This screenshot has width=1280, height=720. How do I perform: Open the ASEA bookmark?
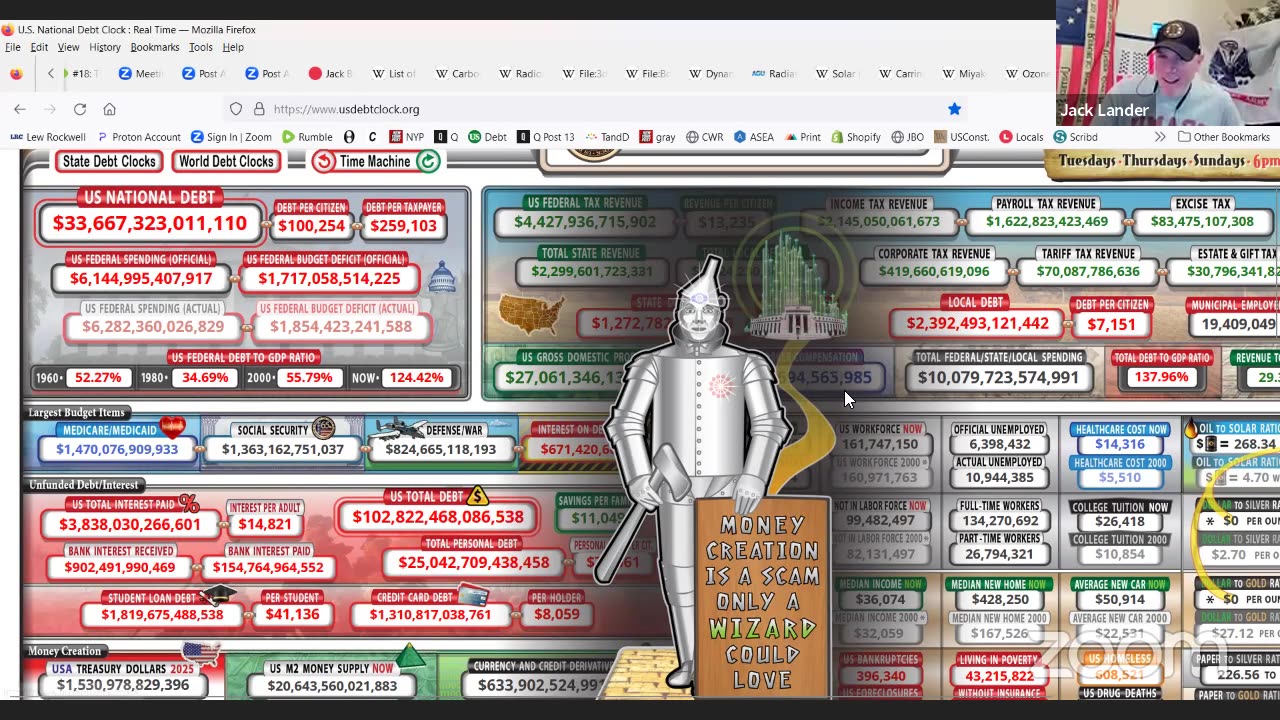[x=753, y=137]
